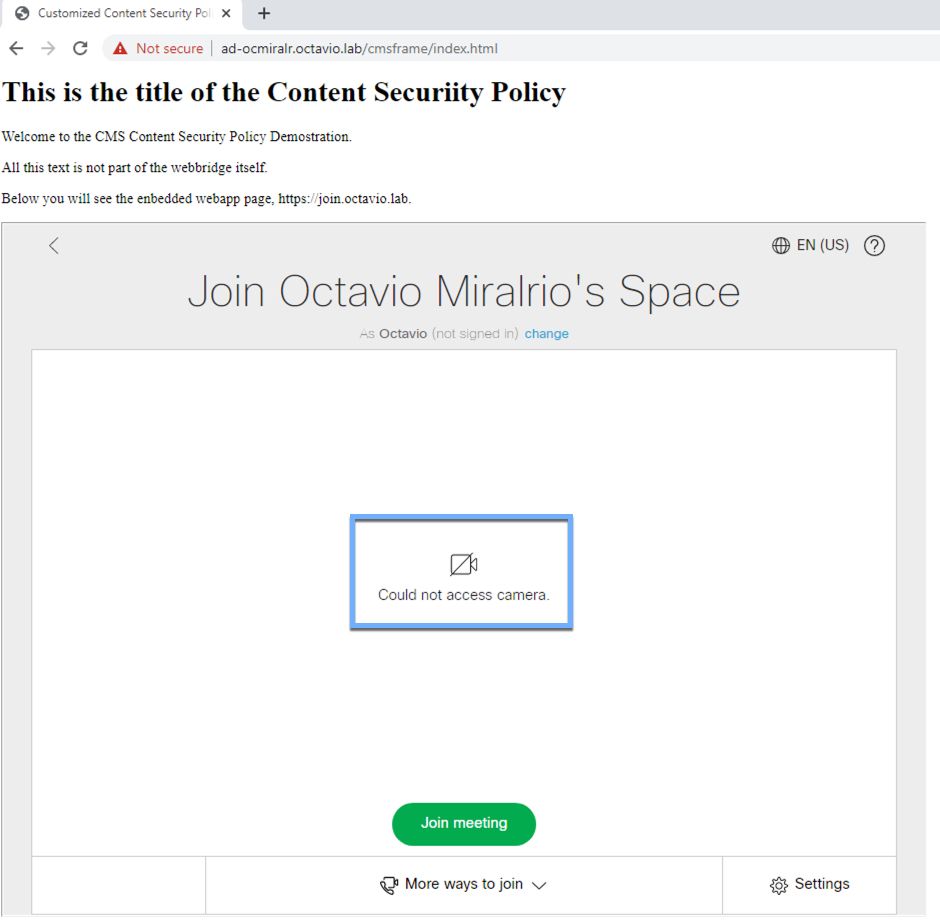Click the help question mark icon
Viewport: 940px width, 923px height.
874,246
